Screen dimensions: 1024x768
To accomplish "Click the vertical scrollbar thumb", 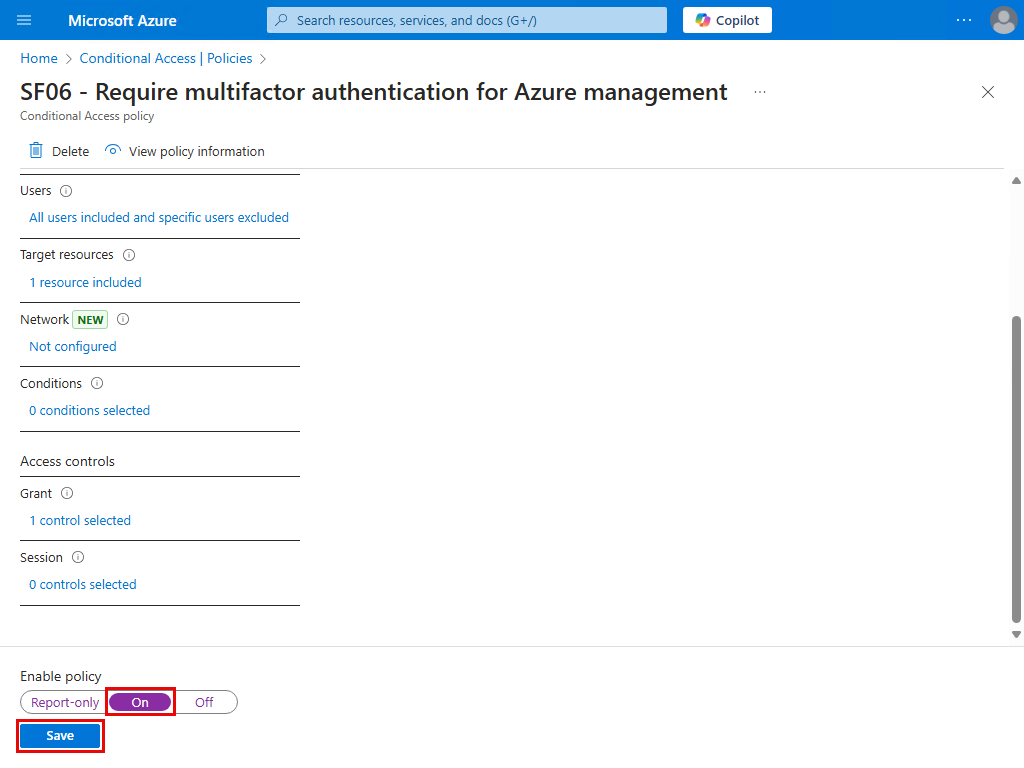I will pos(1016,469).
